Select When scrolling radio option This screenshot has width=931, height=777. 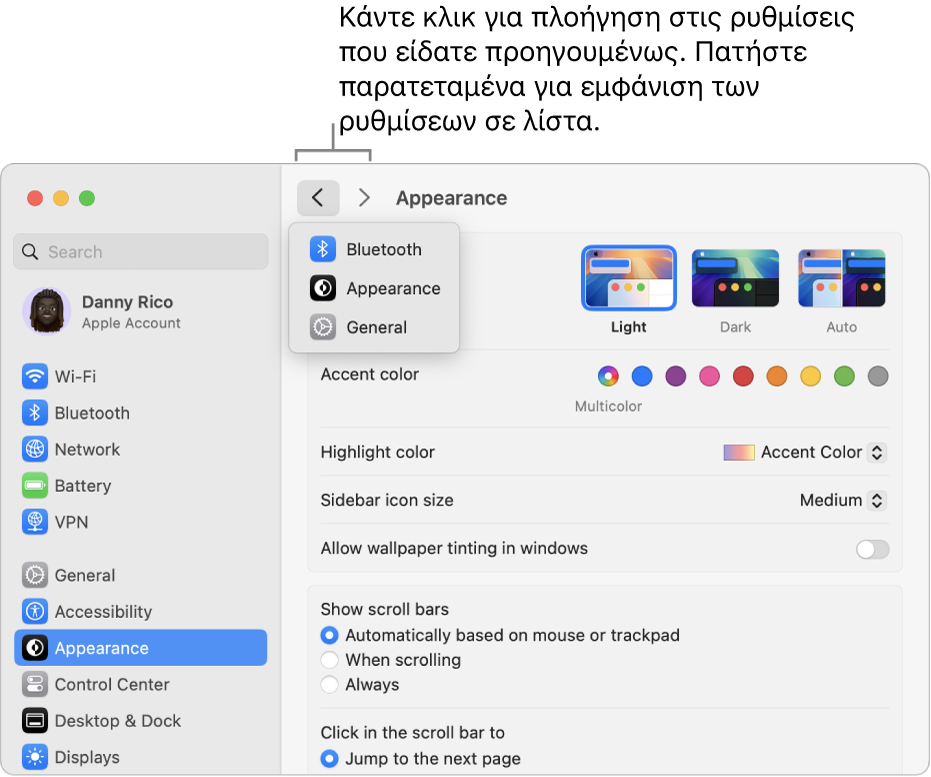[x=329, y=660]
